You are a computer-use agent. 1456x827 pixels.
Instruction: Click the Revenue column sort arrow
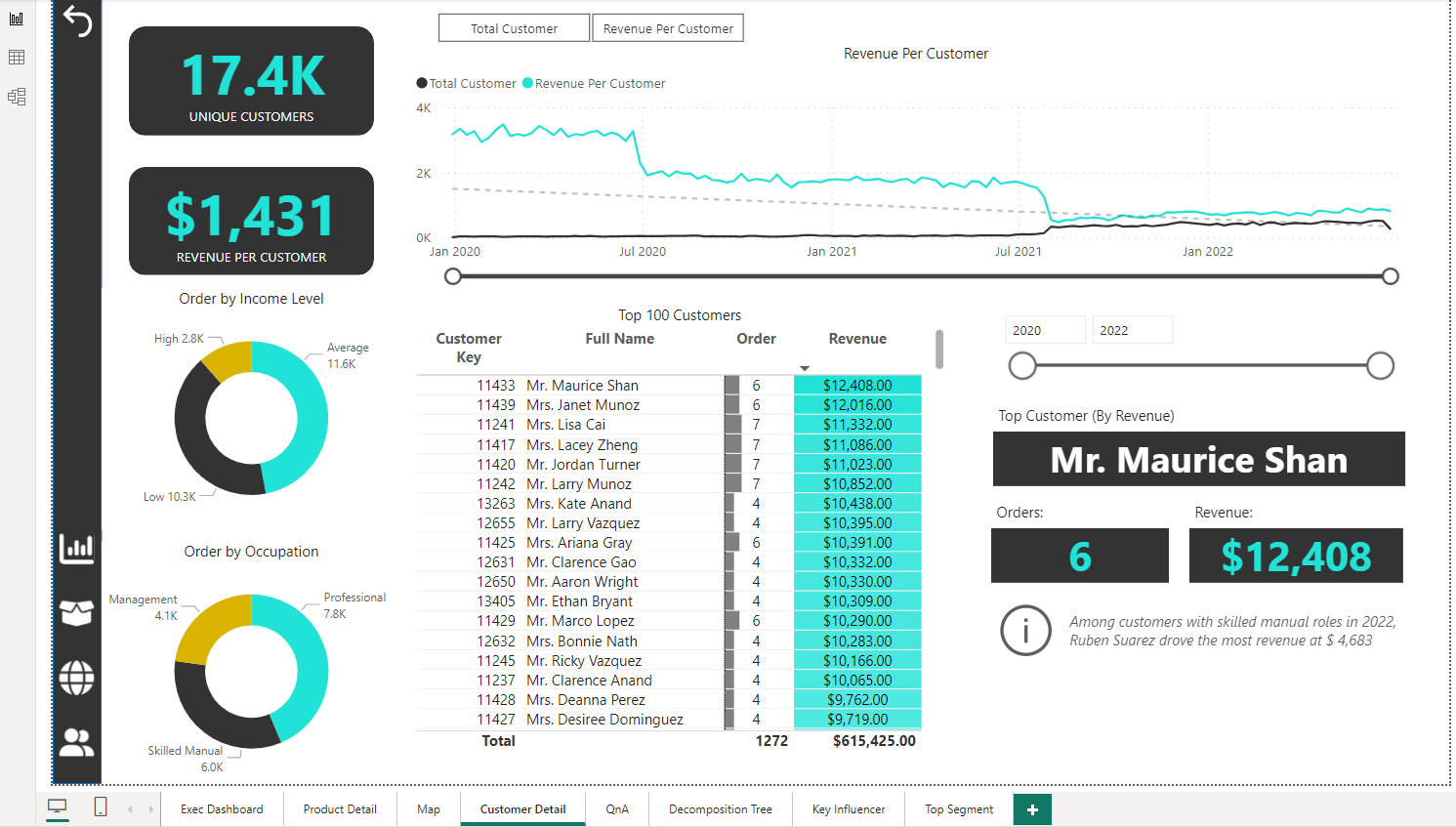coord(805,368)
